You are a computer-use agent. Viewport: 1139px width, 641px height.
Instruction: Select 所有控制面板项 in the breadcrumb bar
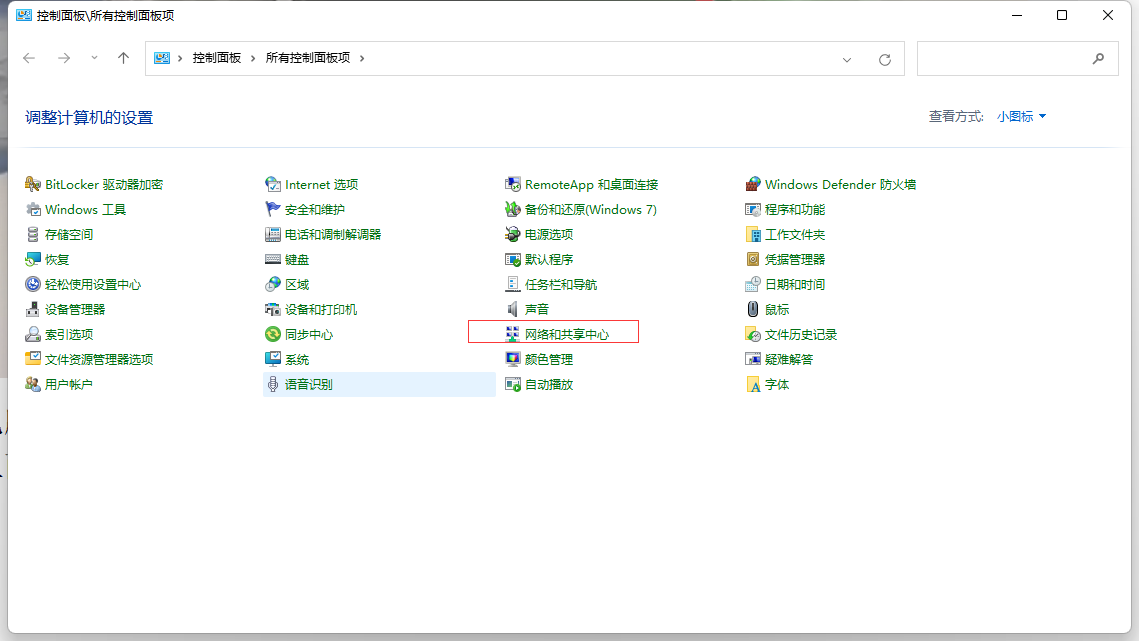pos(310,58)
